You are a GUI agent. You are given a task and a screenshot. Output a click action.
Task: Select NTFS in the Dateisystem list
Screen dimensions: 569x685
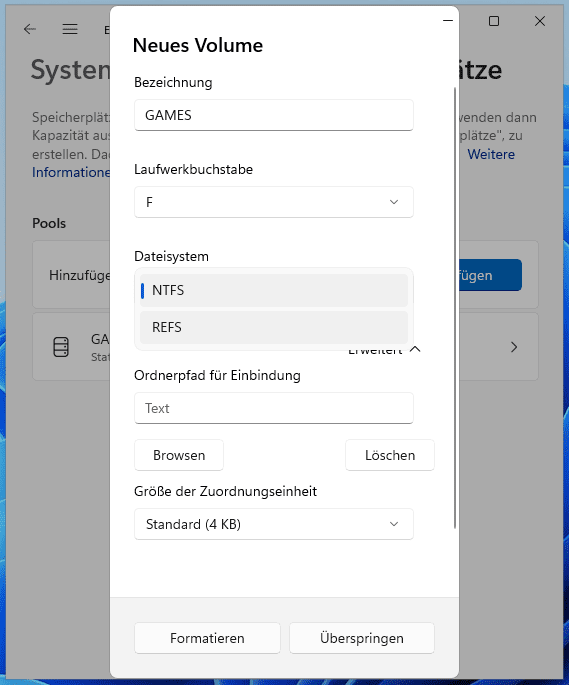click(274, 290)
